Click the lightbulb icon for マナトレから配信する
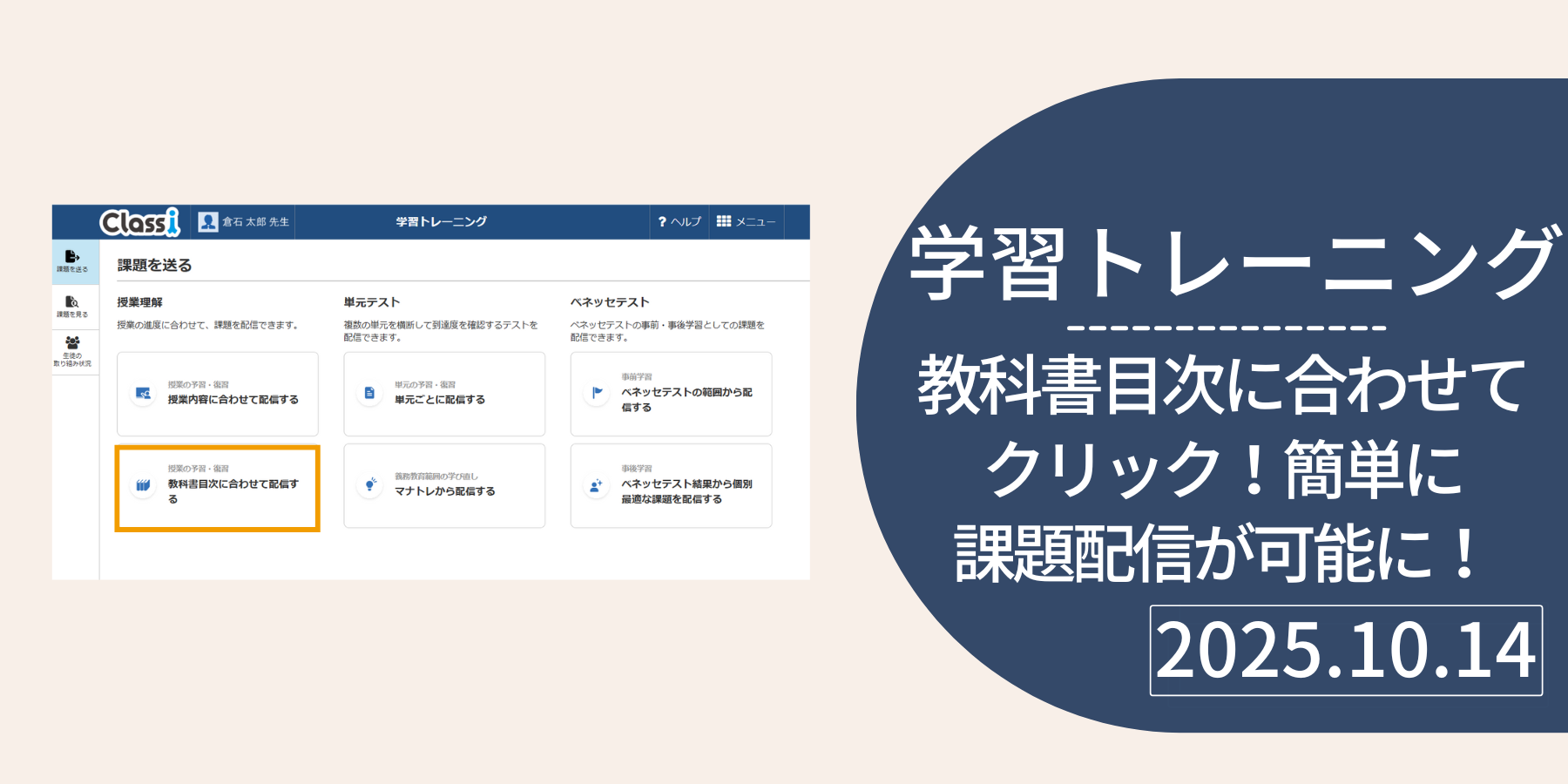 (370, 485)
